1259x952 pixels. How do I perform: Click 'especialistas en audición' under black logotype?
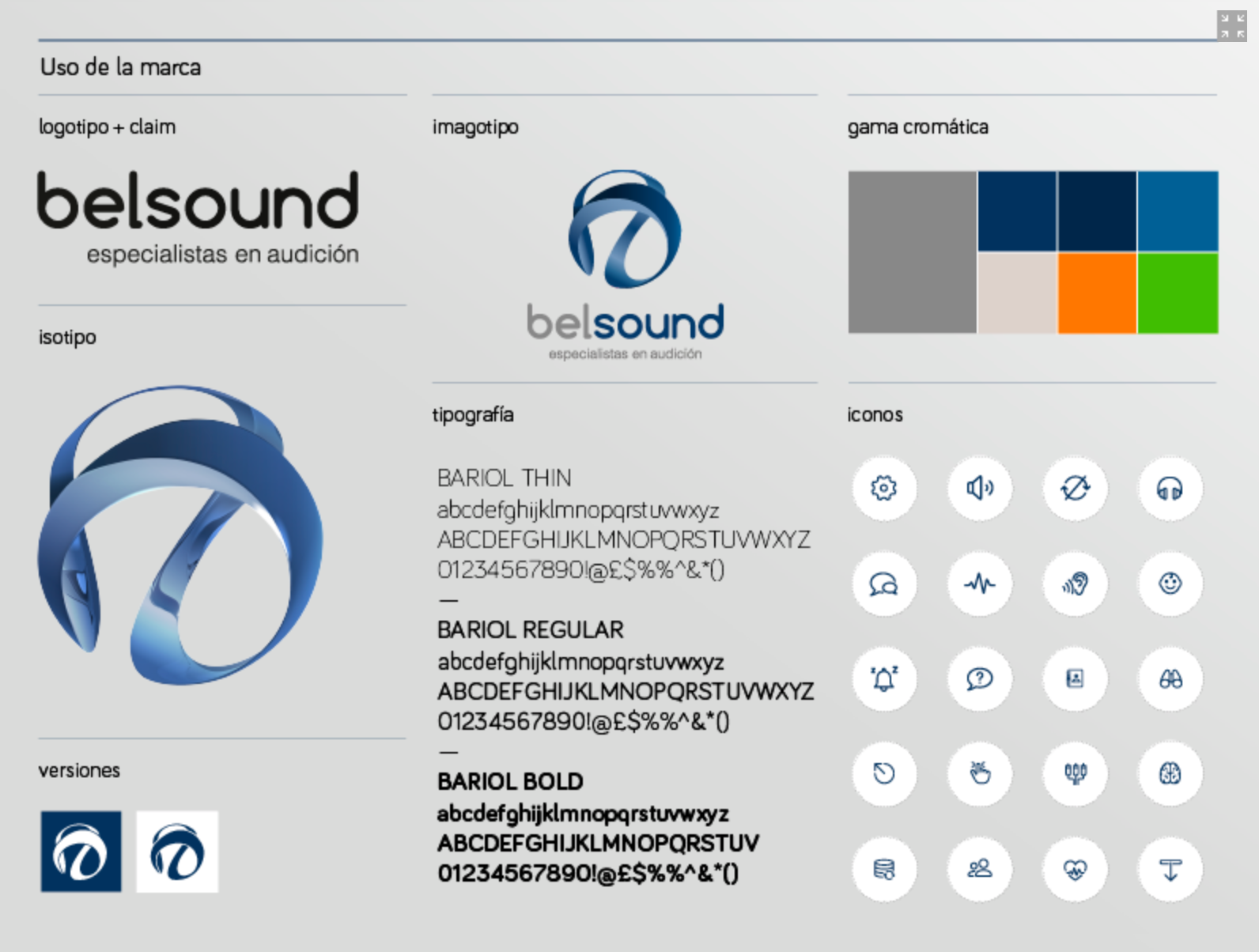(x=223, y=254)
